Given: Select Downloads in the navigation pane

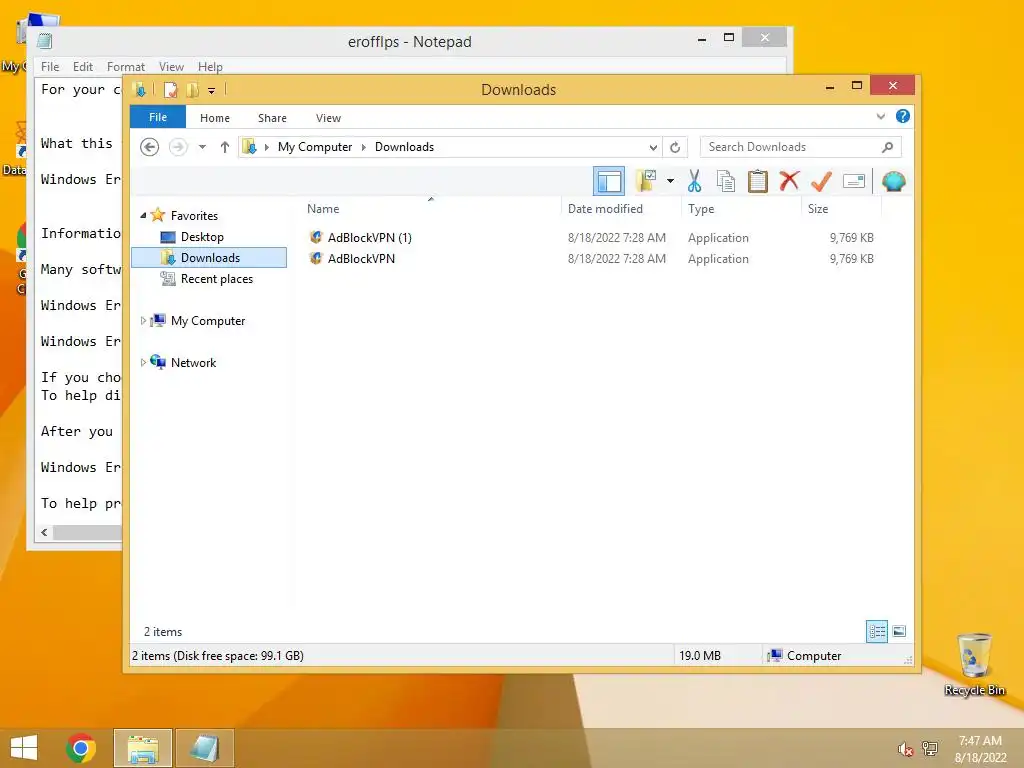Looking at the screenshot, I should click(x=209, y=257).
